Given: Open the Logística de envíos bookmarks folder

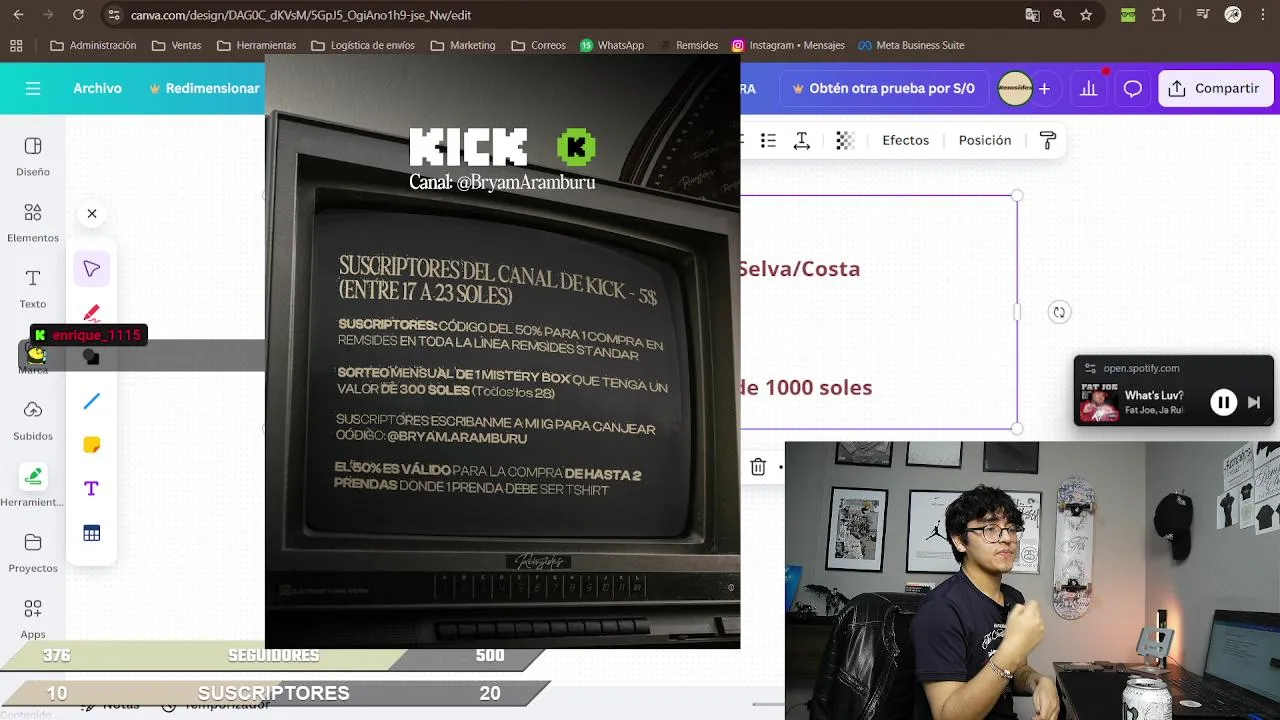Looking at the screenshot, I should pos(363,45).
